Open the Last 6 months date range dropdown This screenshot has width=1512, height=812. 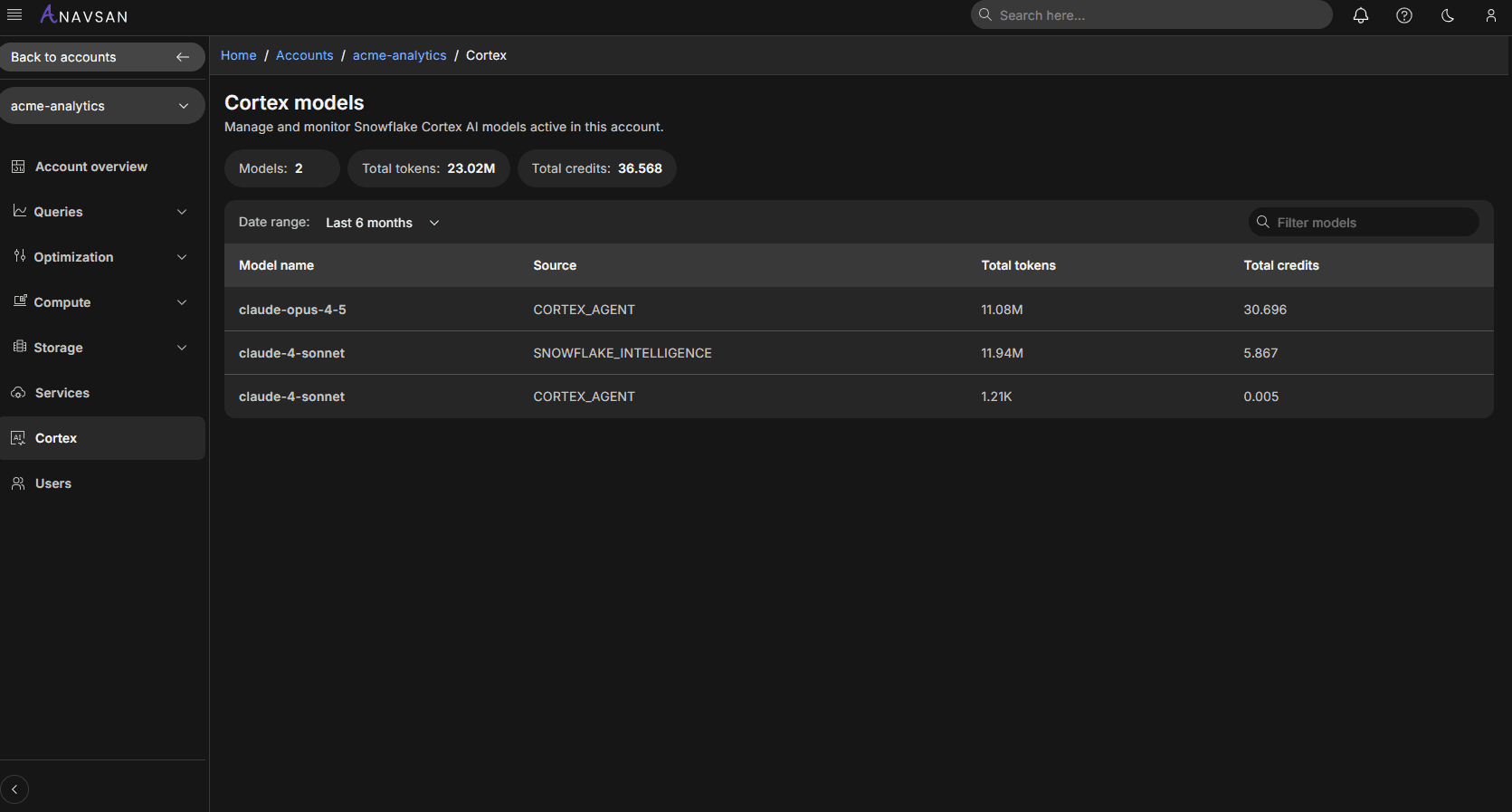[383, 223]
